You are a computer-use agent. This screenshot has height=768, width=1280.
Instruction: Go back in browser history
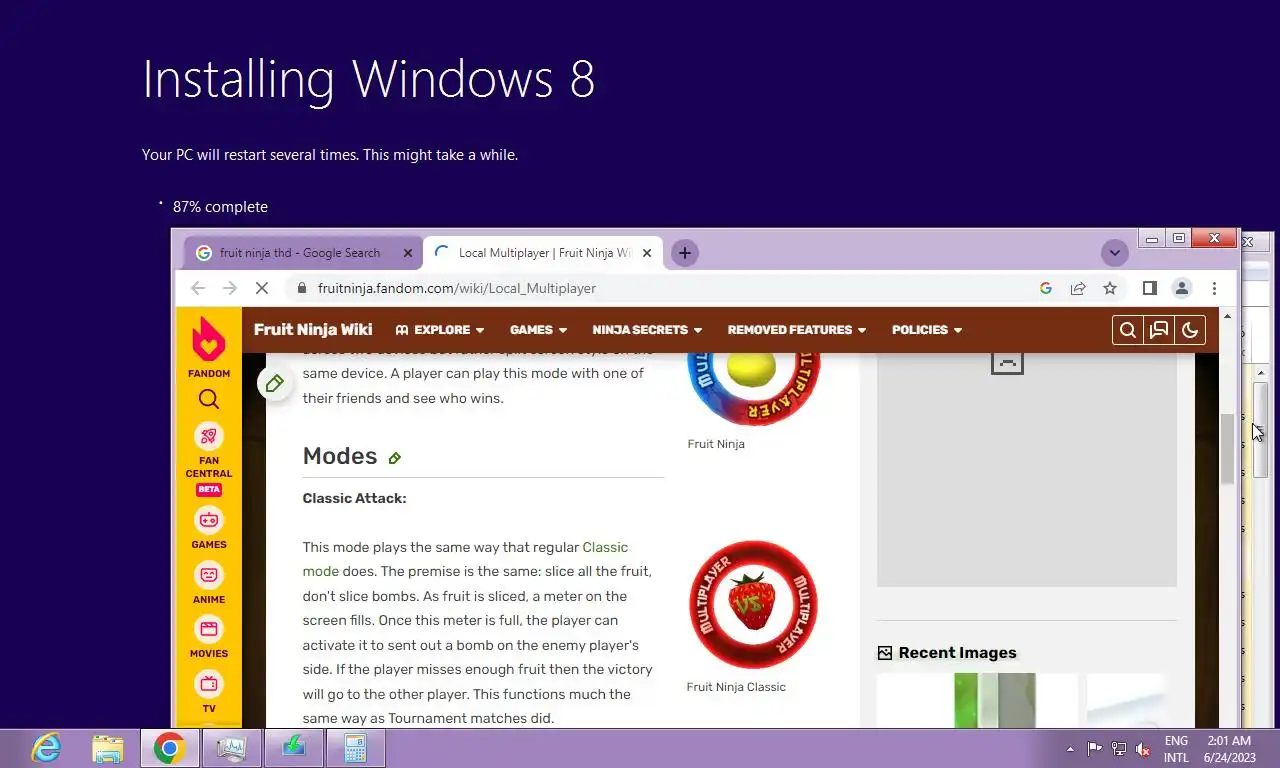pos(198,288)
